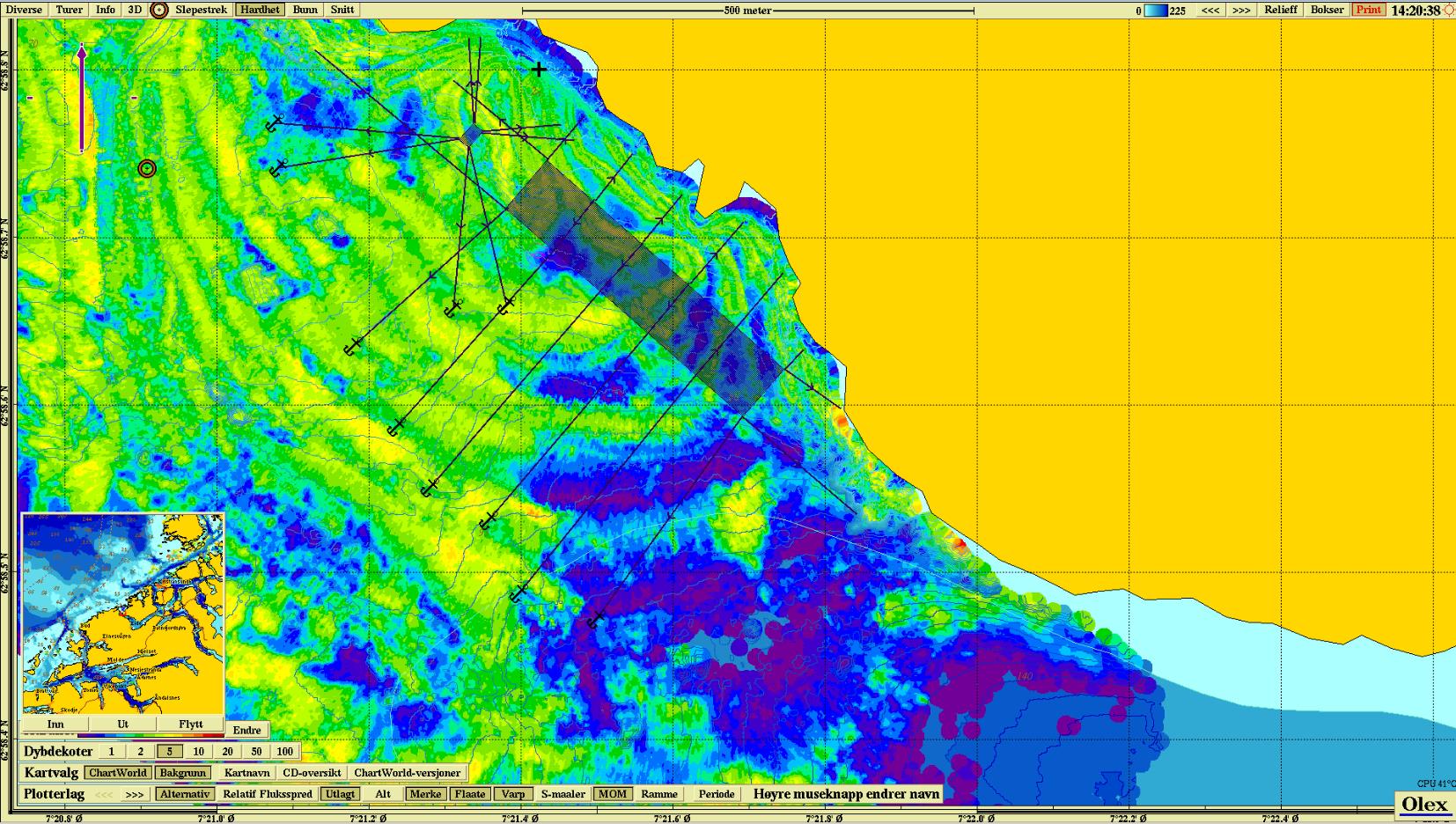
Task: Toggle the Bakgrunn chart background
Action: coord(183,773)
